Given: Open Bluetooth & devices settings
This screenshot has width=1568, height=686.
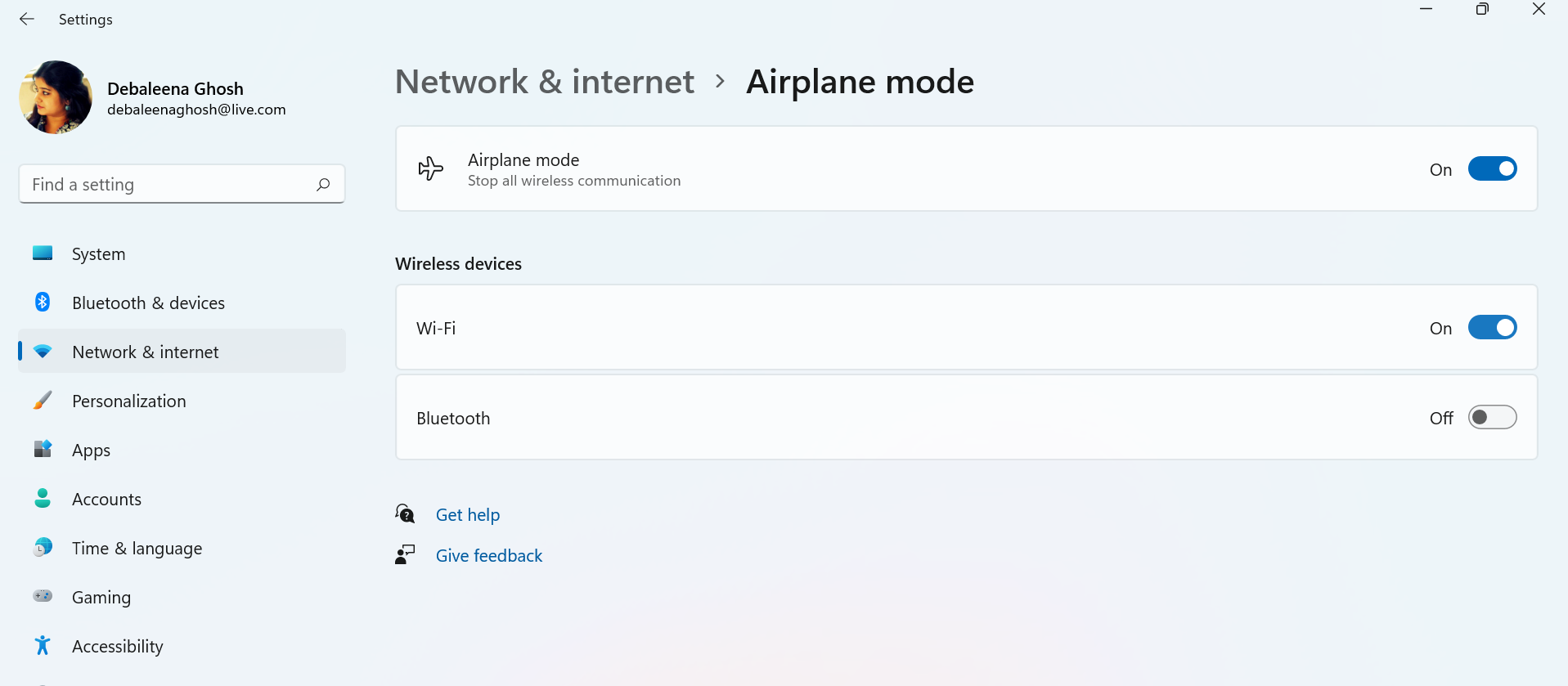Looking at the screenshot, I should 182,303.
